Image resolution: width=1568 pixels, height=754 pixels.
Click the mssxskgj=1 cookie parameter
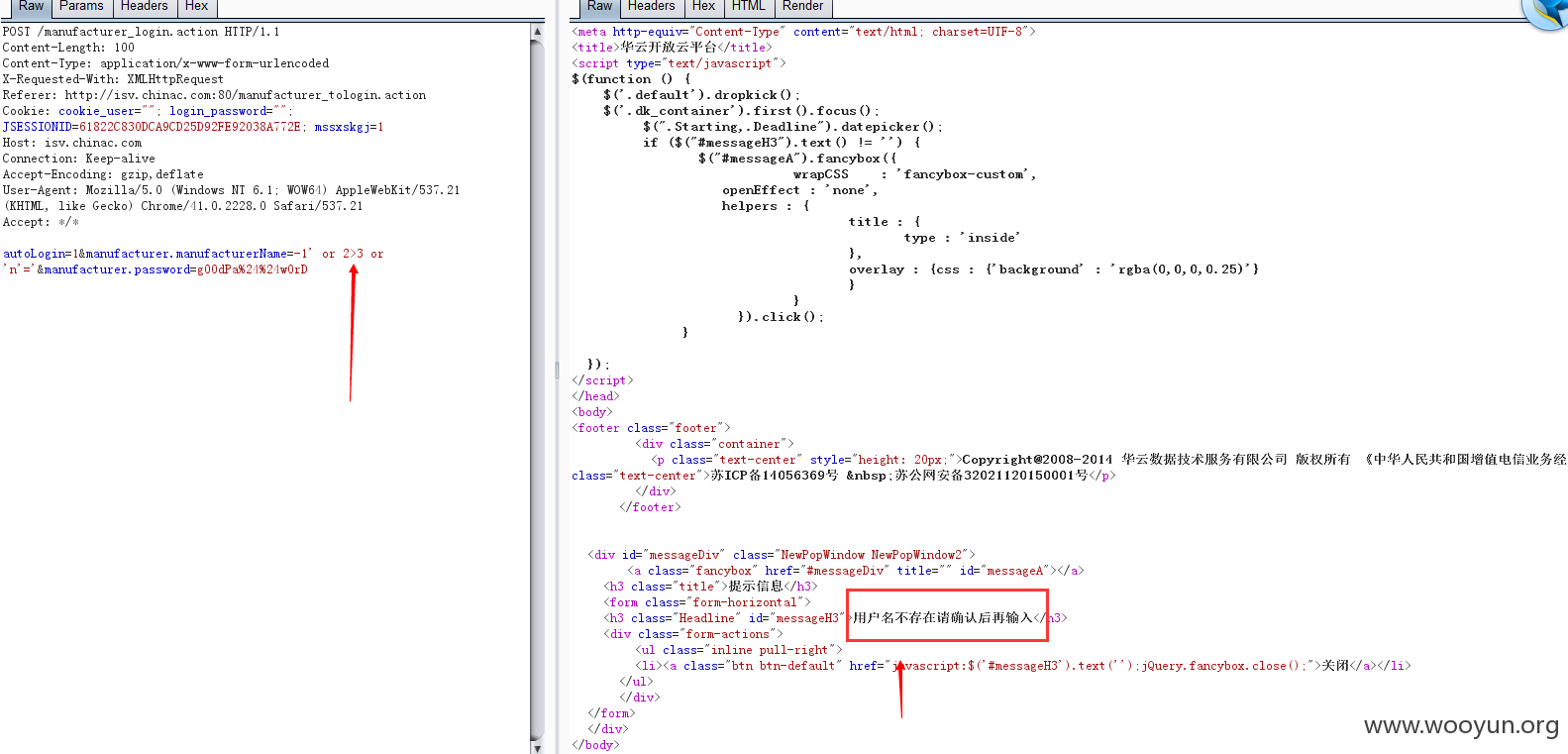[349, 127]
